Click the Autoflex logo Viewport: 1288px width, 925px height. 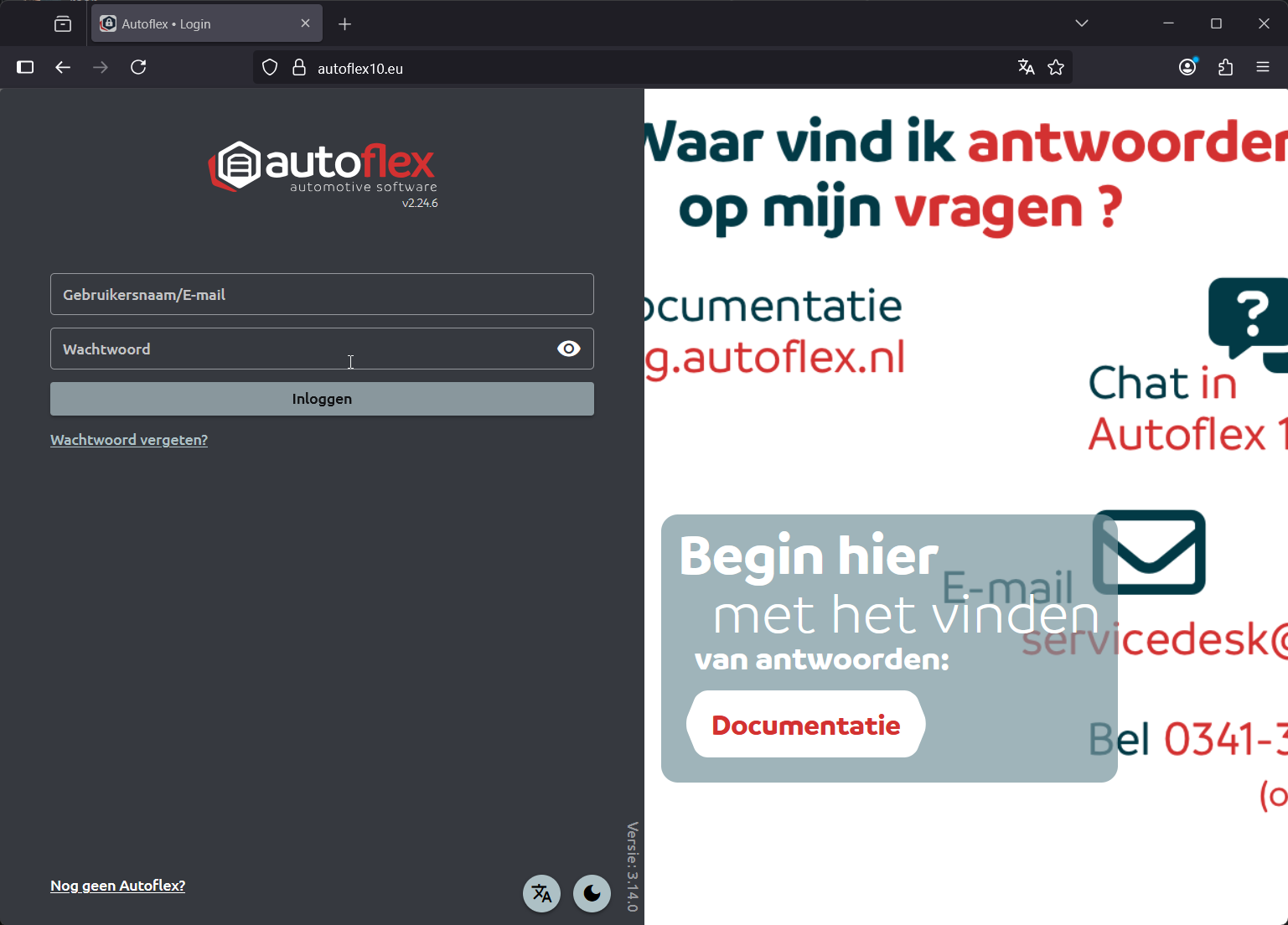tap(323, 168)
